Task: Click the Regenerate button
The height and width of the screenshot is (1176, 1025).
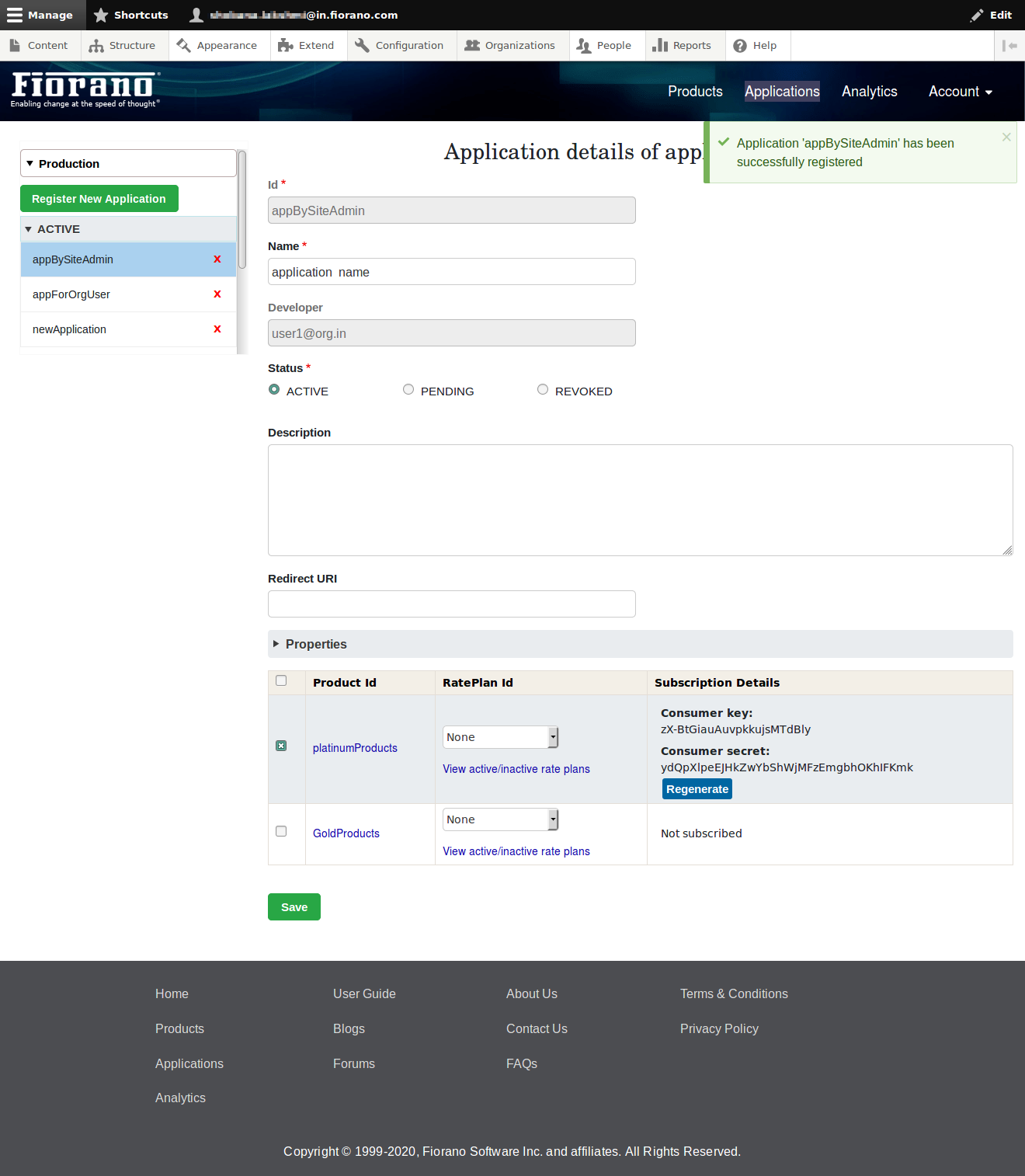Action: pos(697,789)
